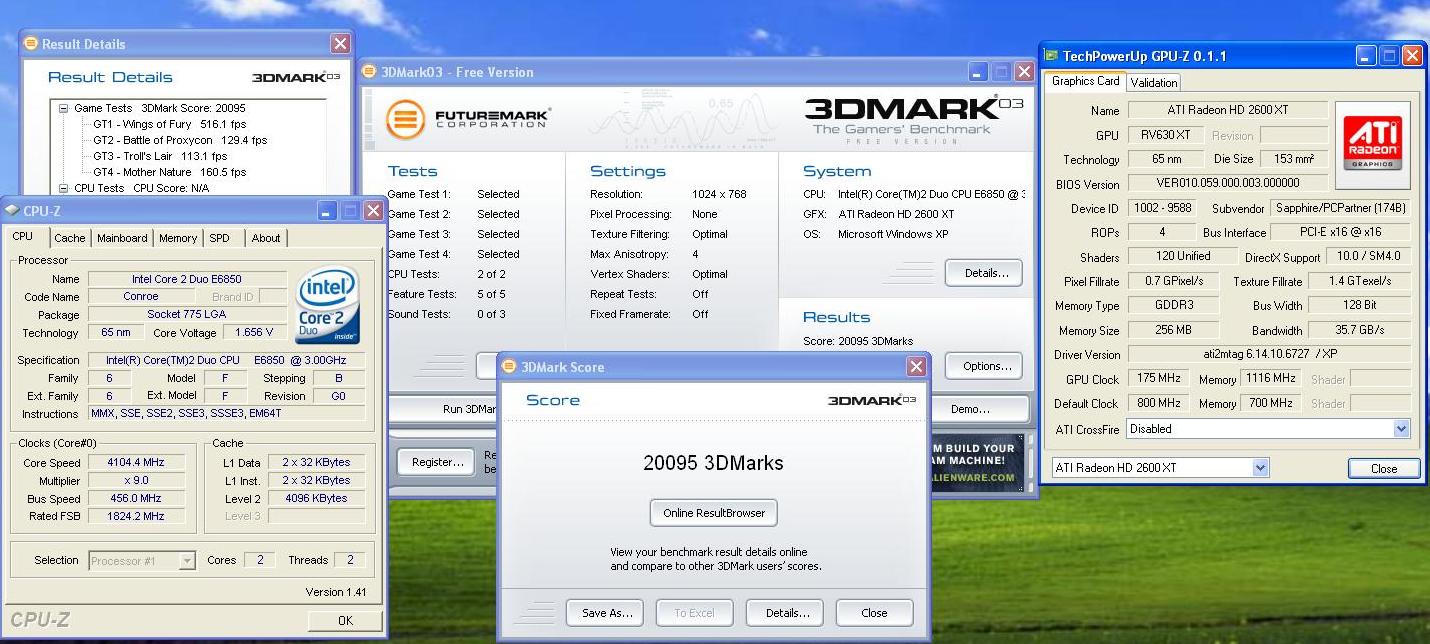Screen dimensions: 1430x644
Task: Click the To Excel button
Action: [x=694, y=613]
